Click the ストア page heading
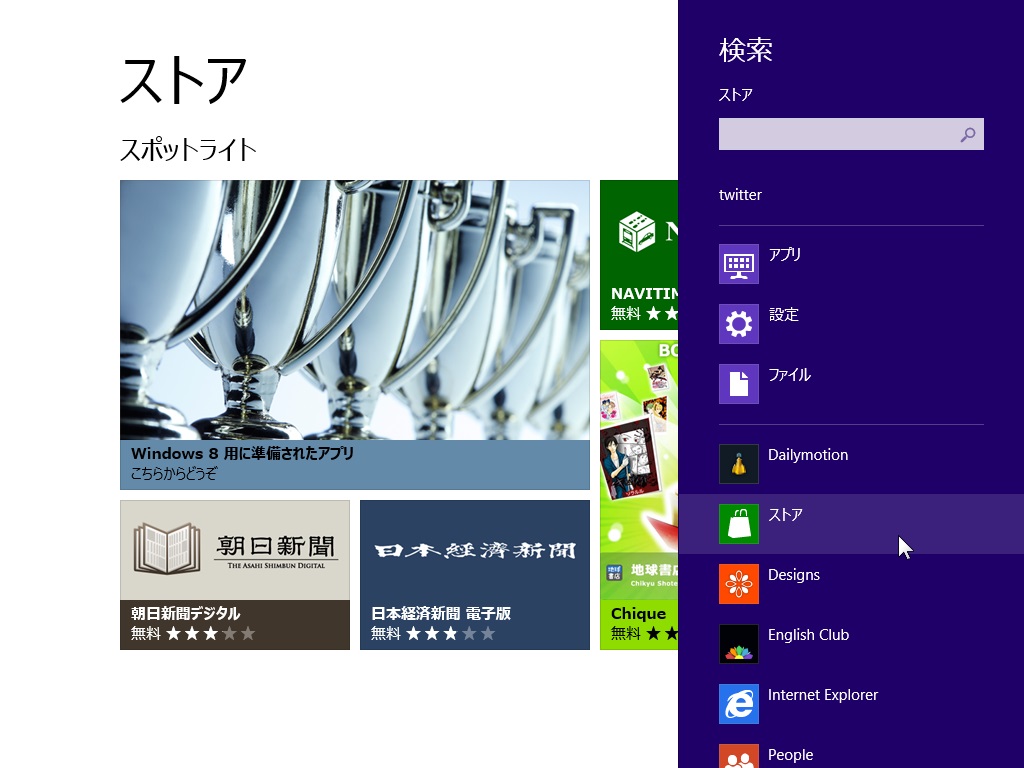The width and height of the screenshot is (1024, 768). tap(184, 80)
